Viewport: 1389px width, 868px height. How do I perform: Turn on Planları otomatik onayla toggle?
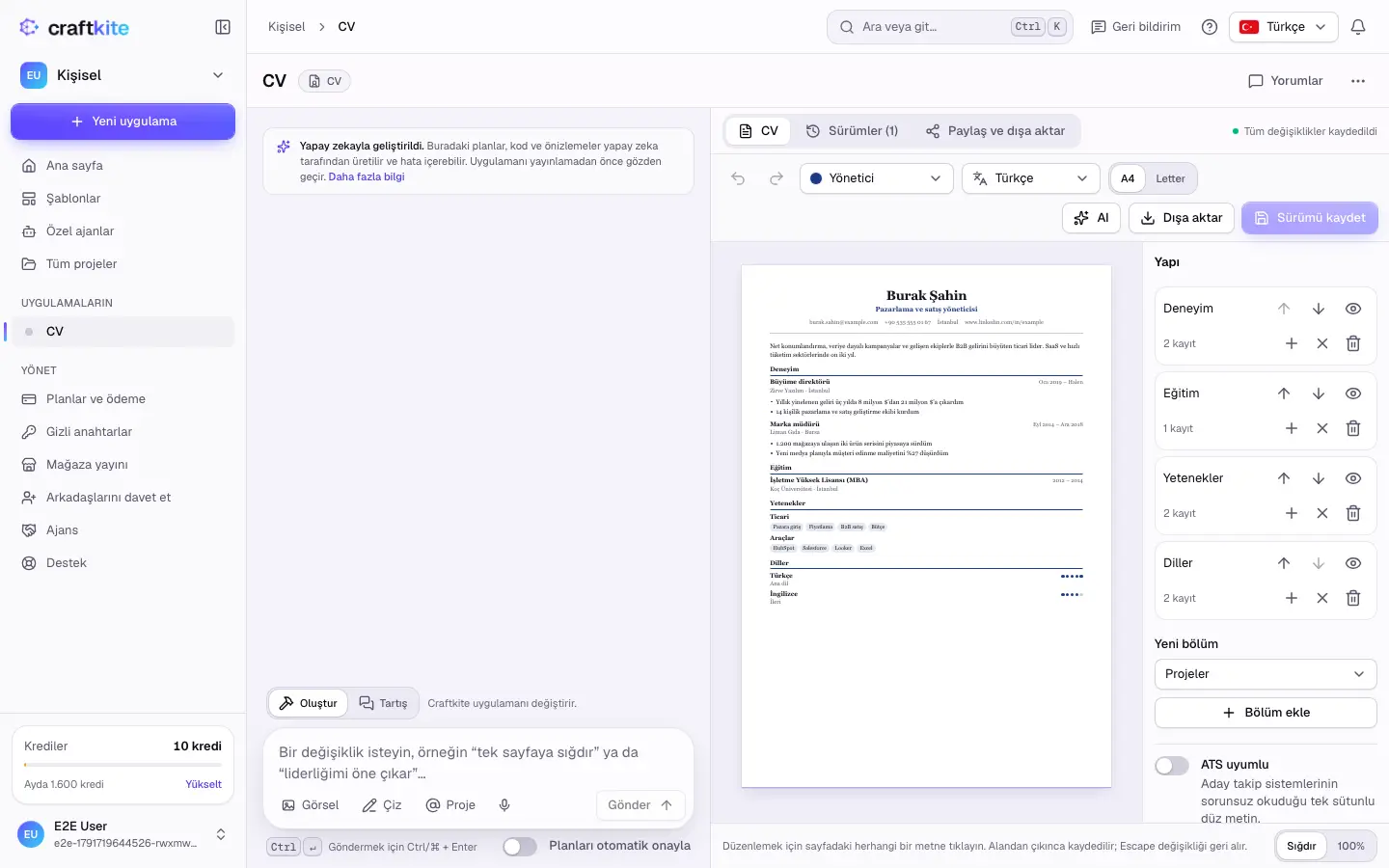tap(520, 847)
